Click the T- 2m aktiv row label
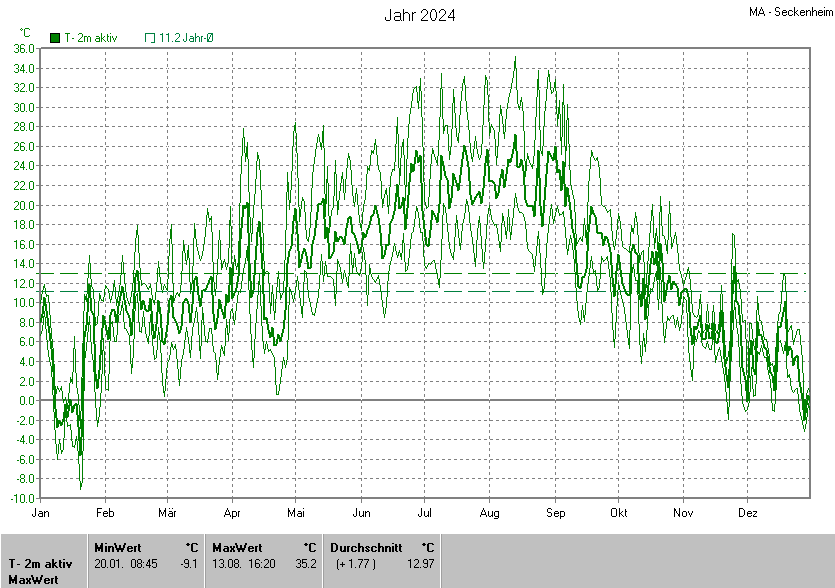The width and height of the screenshot is (835, 588). pos(40,564)
